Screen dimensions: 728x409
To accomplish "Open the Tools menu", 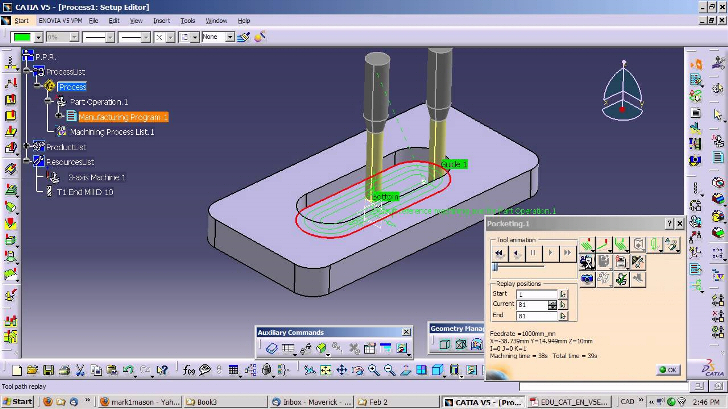I will pyautogui.click(x=188, y=20).
